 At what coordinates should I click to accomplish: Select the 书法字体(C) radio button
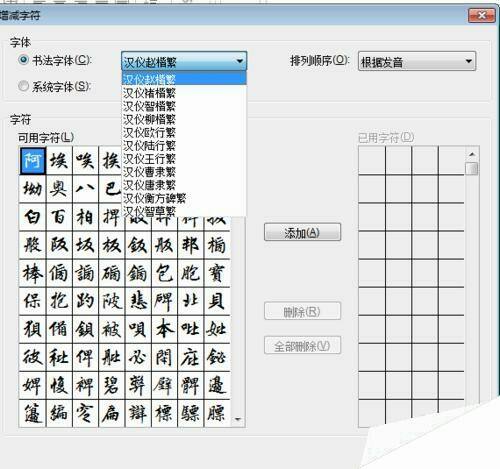23,60
